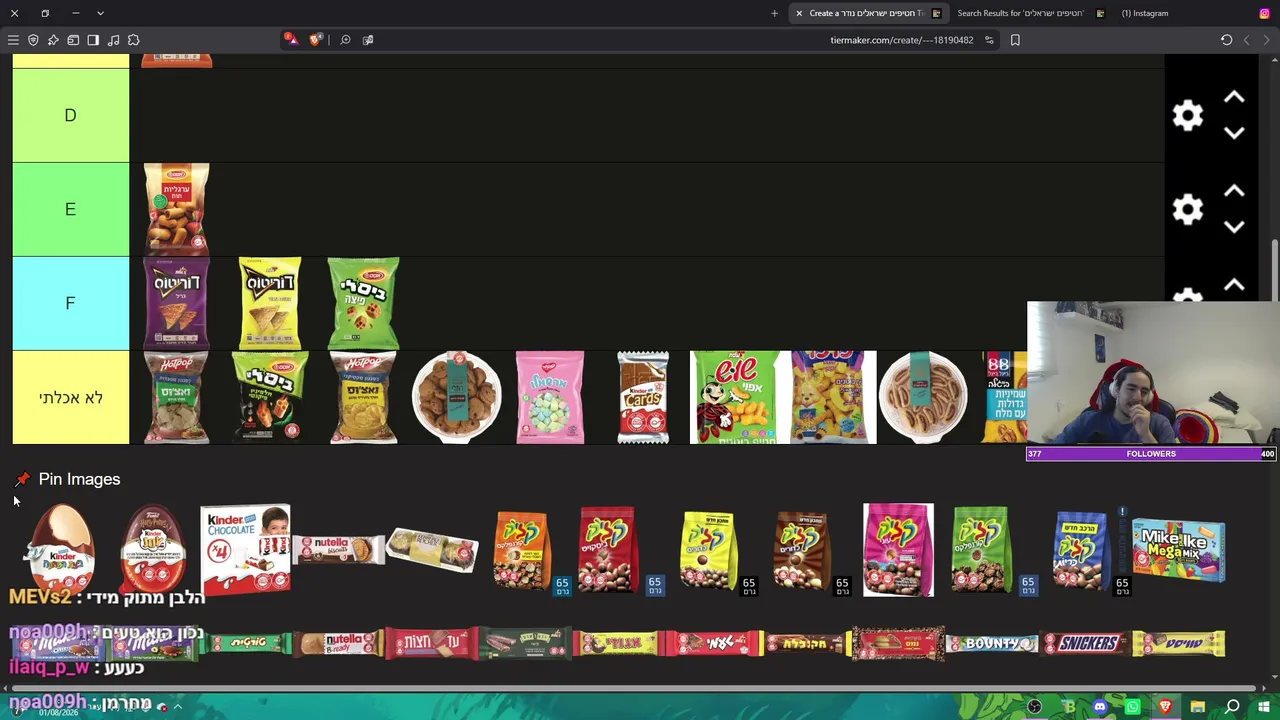This screenshot has width=1280, height=720.
Task: Open site settings icon beside URL
Action: coord(989,40)
